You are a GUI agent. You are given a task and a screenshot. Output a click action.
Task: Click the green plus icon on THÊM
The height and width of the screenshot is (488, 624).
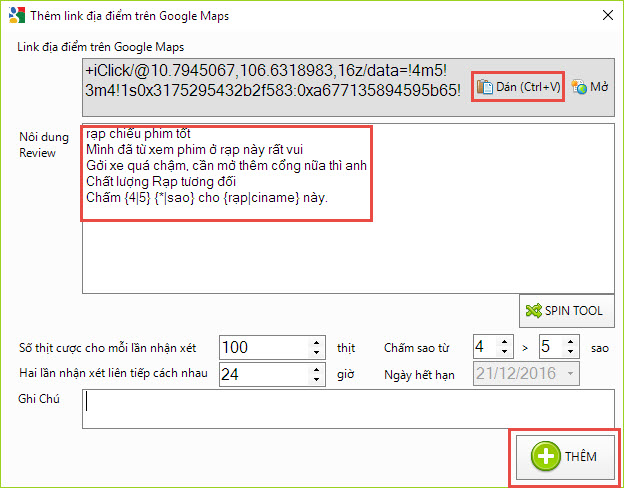[x=545, y=456]
